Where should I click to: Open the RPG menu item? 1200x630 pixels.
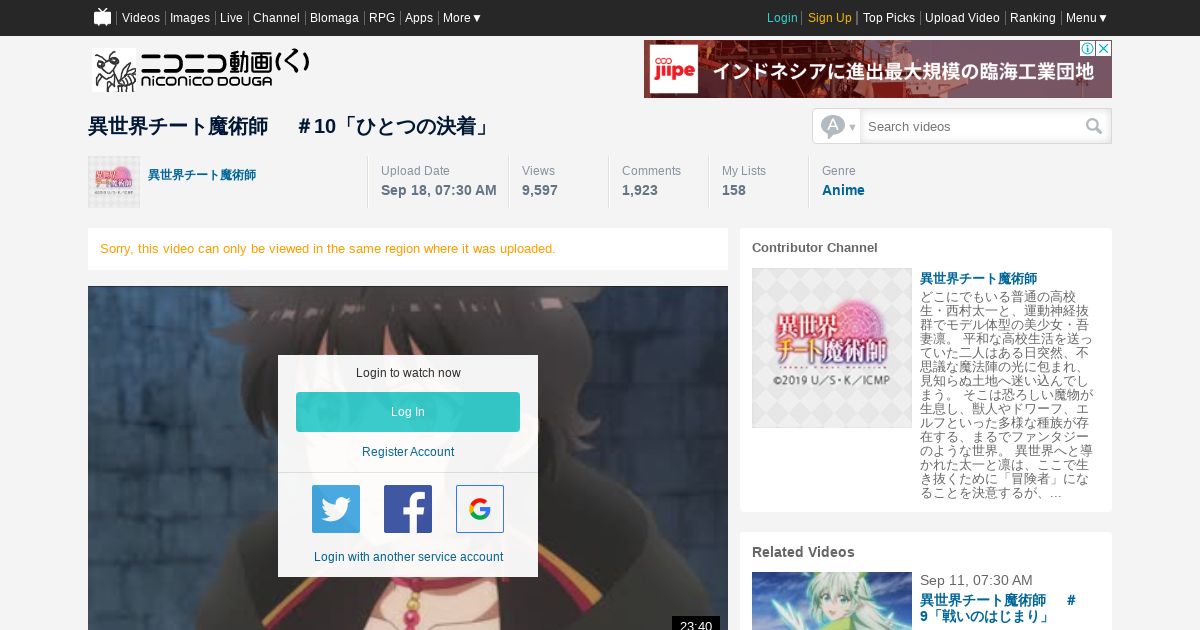(x=382, y=18)
